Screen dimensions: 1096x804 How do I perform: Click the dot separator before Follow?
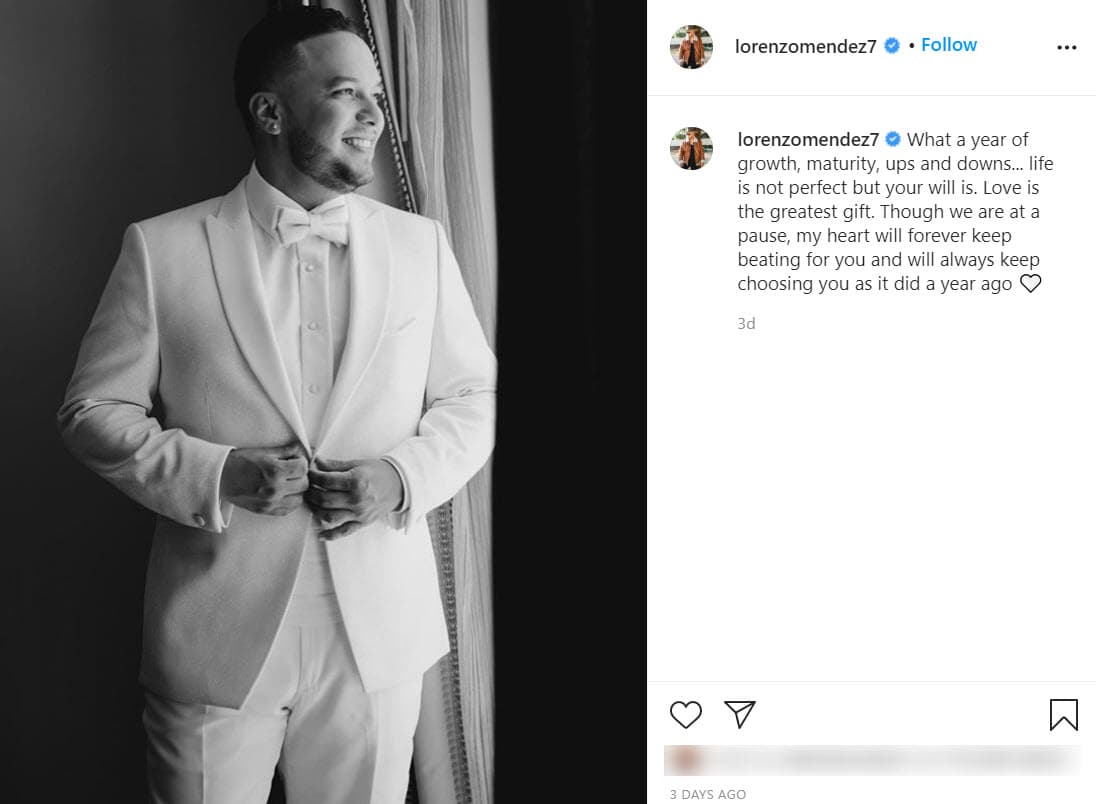[913, 45]
